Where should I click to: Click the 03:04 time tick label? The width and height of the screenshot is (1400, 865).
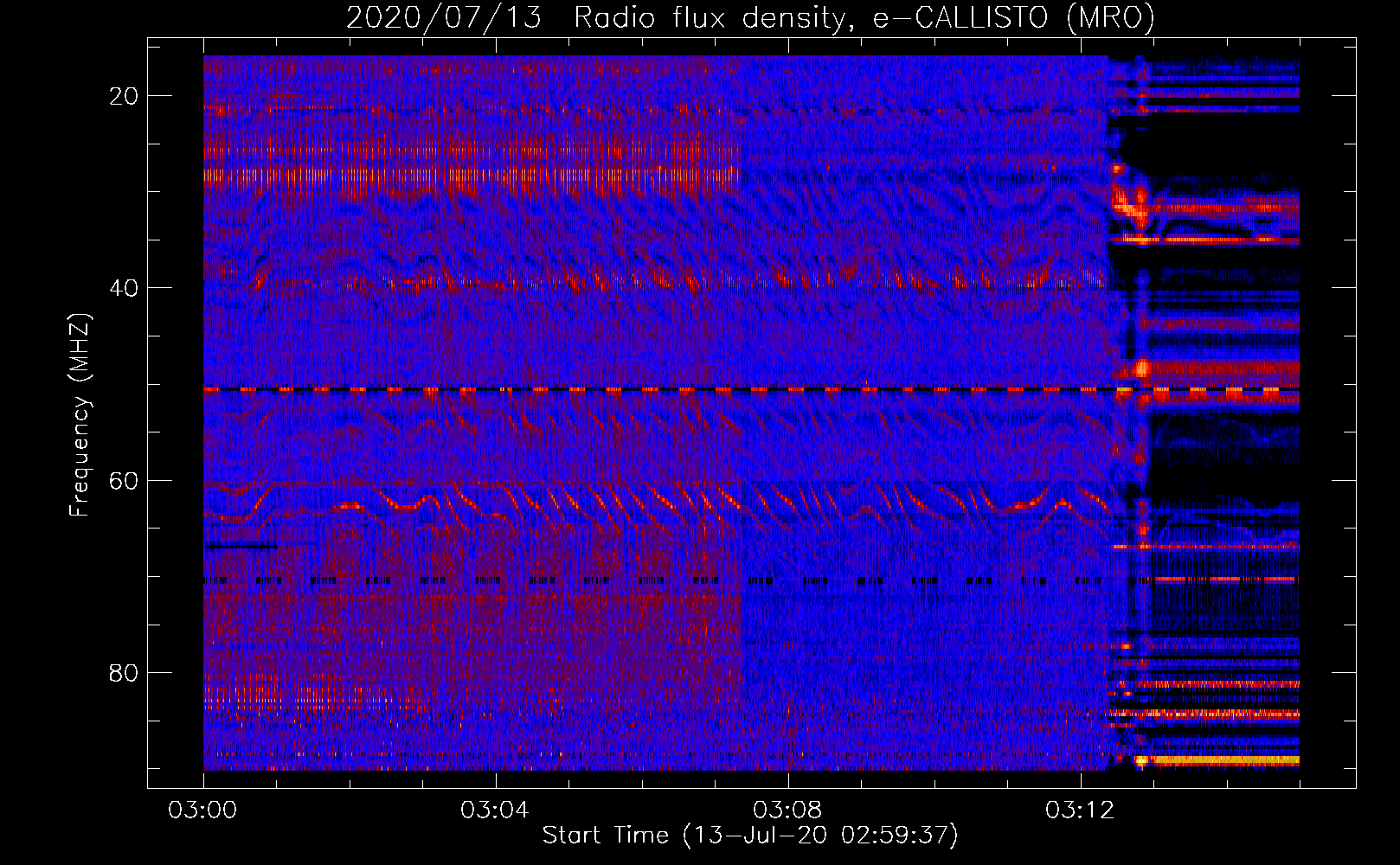coord(495,811)
